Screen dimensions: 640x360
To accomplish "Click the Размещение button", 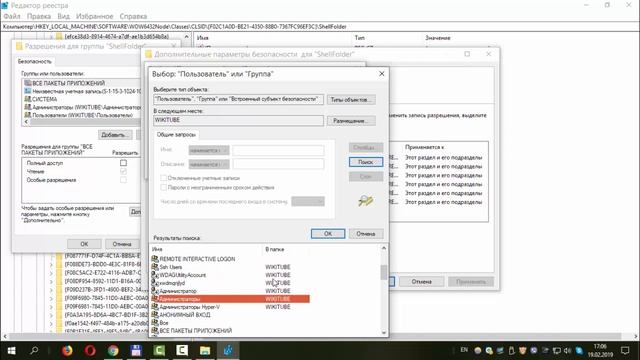I will 351,121.
